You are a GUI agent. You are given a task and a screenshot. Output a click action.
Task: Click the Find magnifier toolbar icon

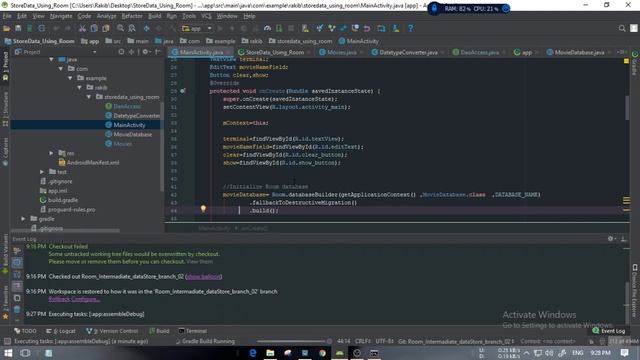click(x=120, y=29)
